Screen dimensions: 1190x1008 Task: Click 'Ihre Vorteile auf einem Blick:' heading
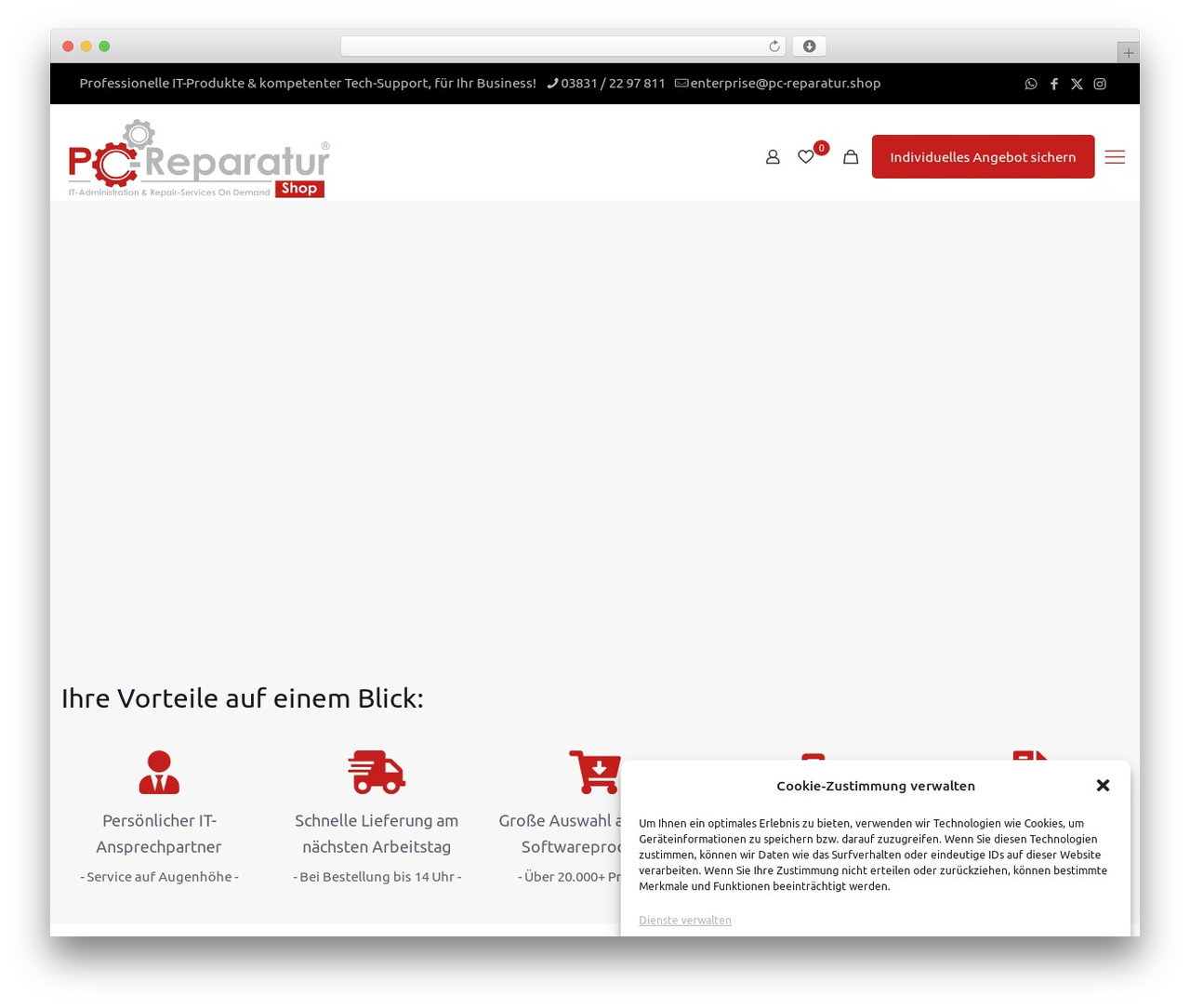click(243, 698)
